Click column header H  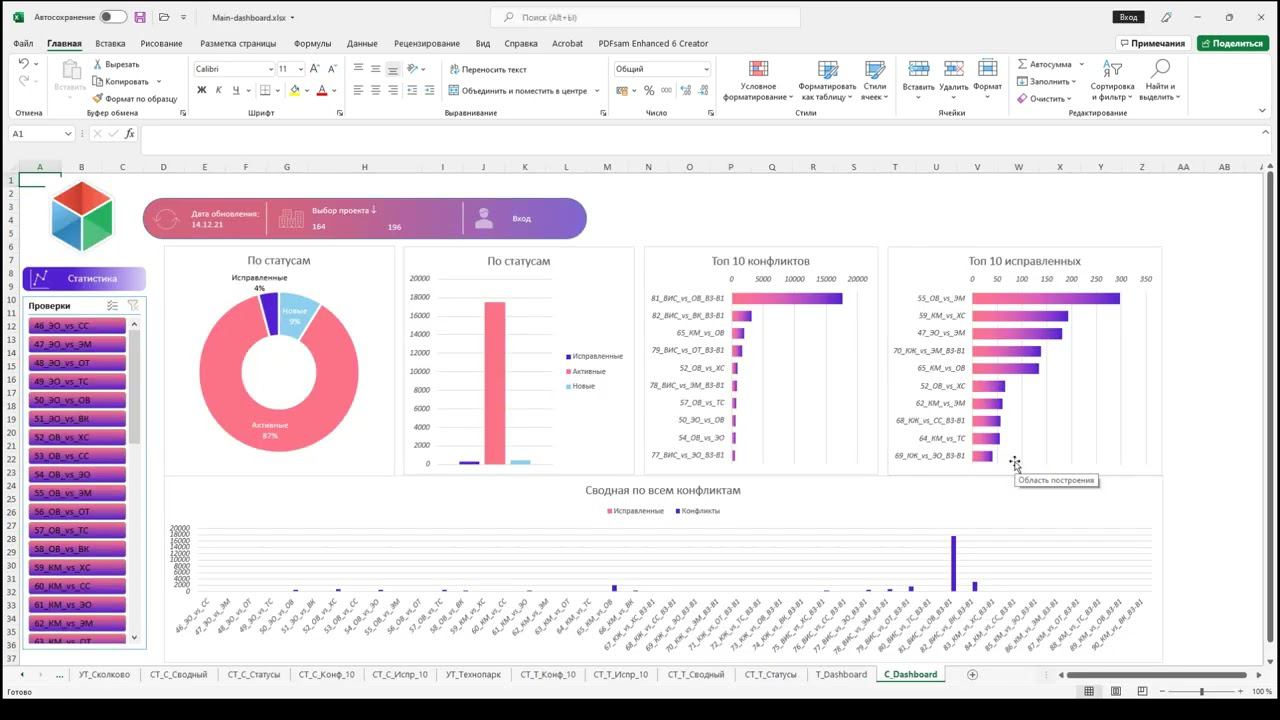coord(364,167)
